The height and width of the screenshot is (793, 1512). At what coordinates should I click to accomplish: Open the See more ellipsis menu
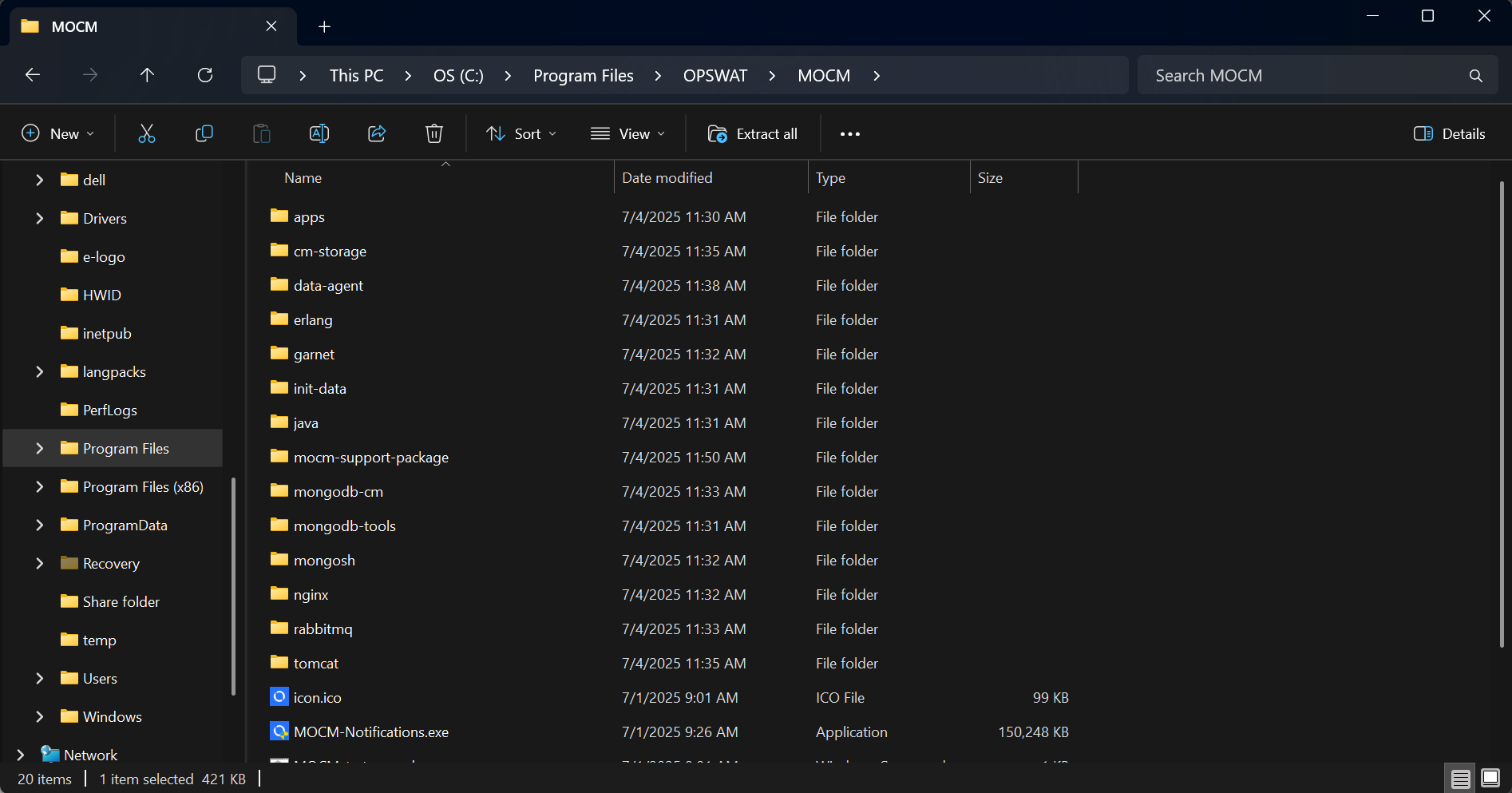click(x=850, y=134)
